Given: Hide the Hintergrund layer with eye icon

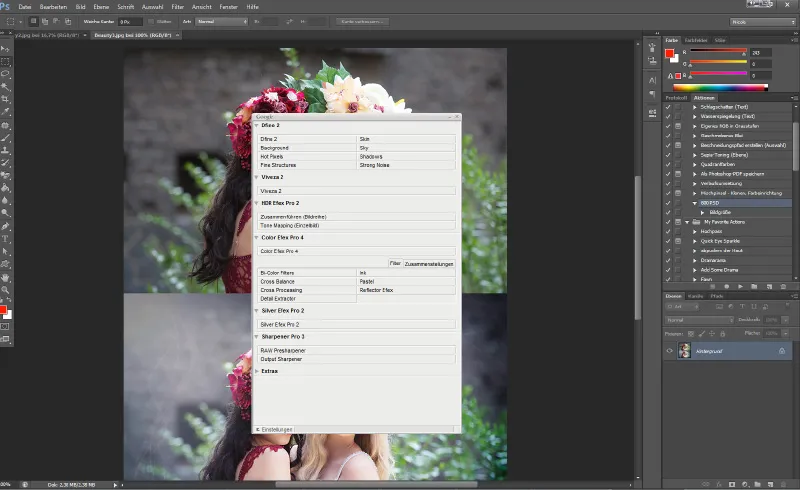Looking at the screenshot, I should pos(669,351).
